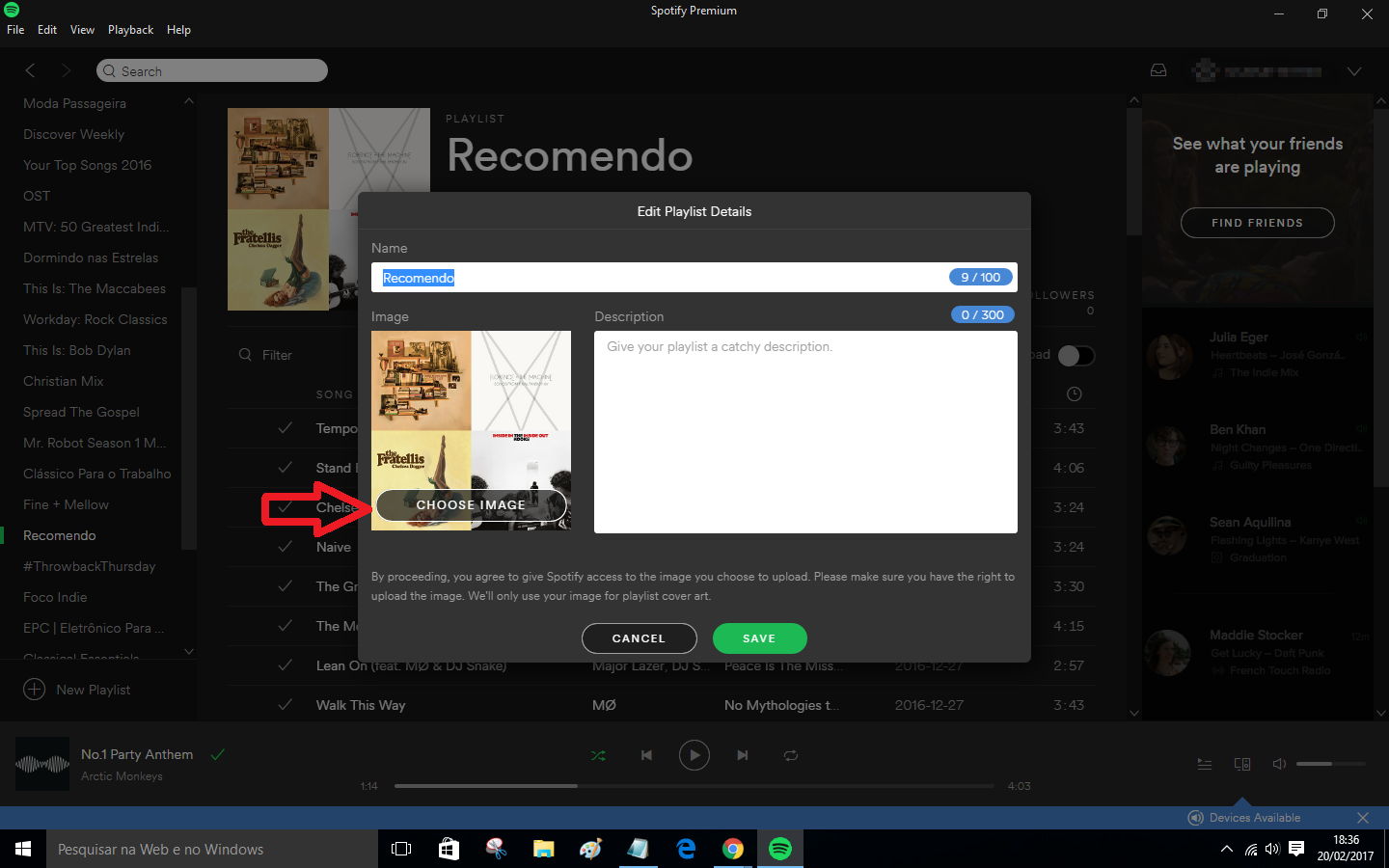Click the CHOOSE IMAGE button
The width and height of the screenshot is (1389, 868).
coord(471,504)
